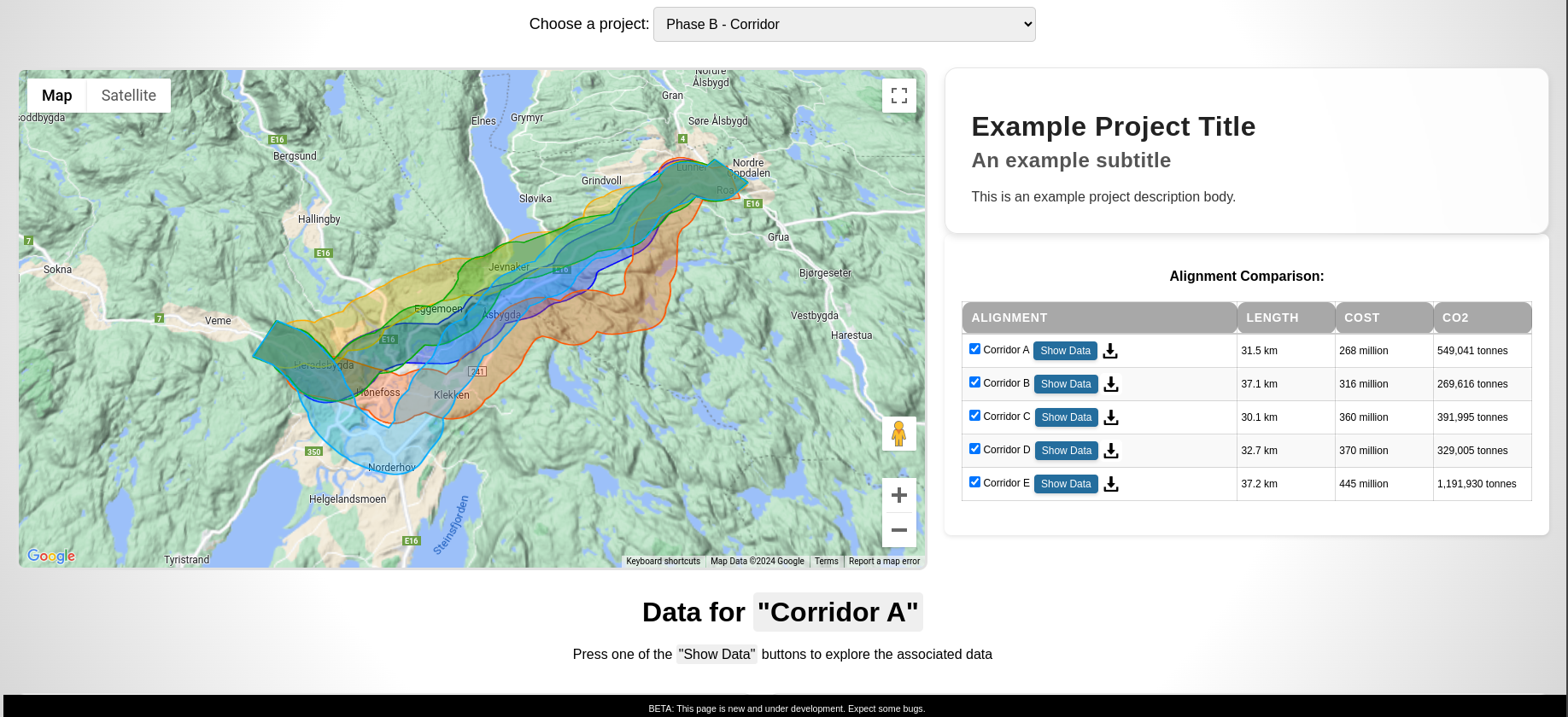Click the 'Map Data ©2024 Google' attribution
Image resolution: width=1568 pixels, height=717 pixels.
coord(758,562)
